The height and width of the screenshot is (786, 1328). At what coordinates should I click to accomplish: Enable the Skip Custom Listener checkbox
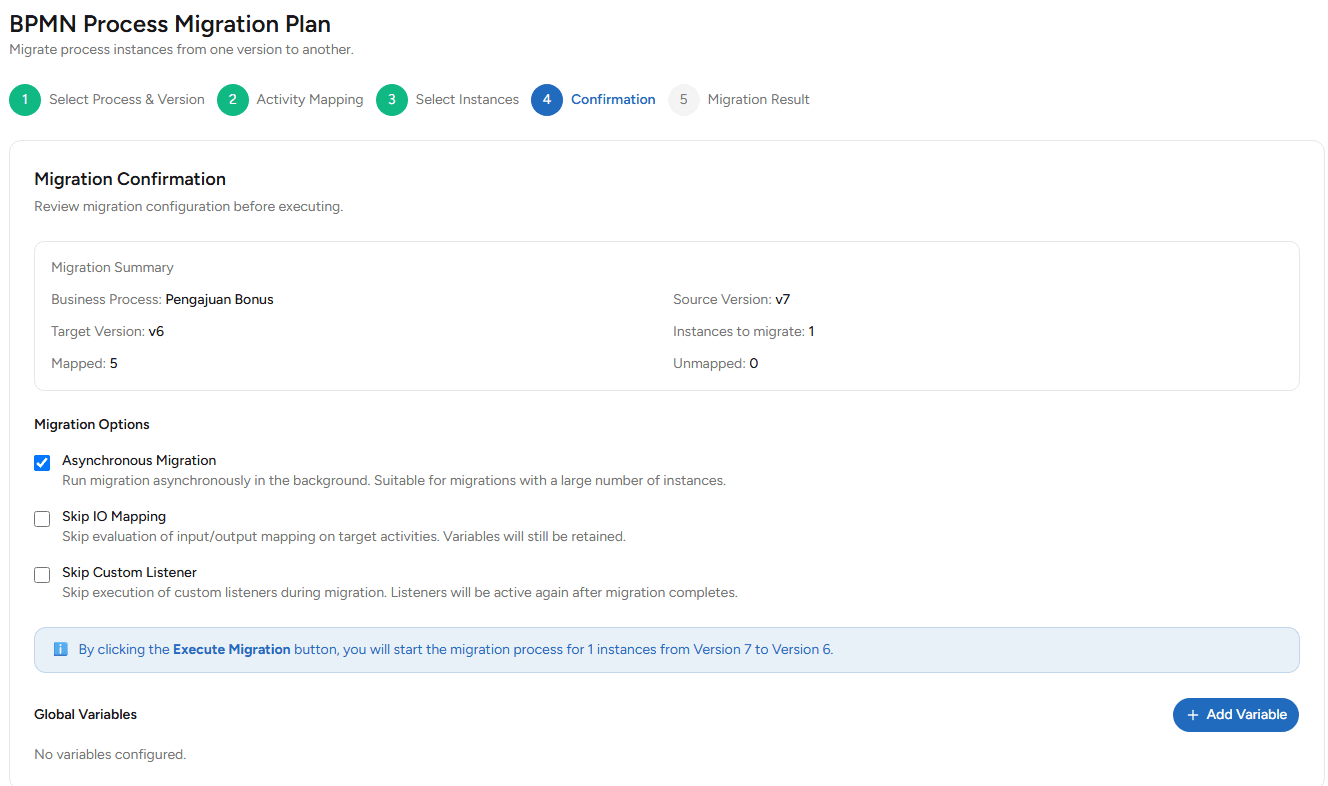point(42,575)
